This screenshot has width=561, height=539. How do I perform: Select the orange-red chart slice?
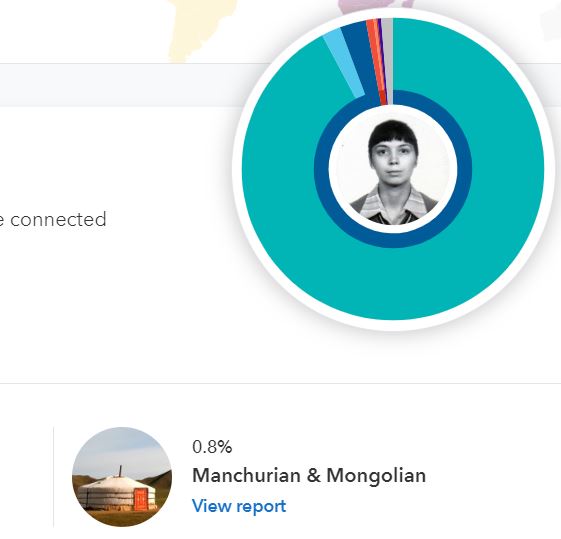pos(373,54)
